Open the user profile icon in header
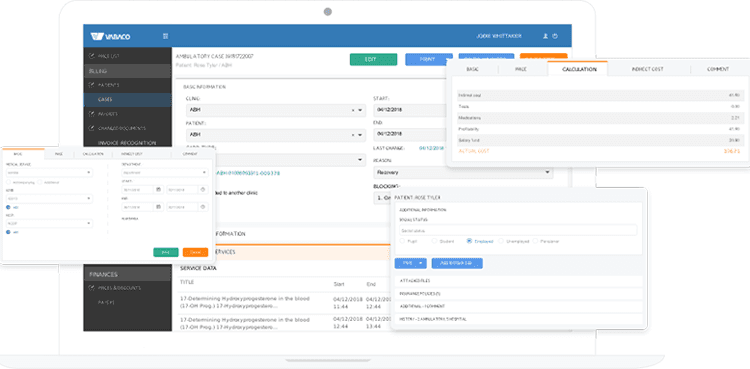The height and width of the screenshot is (369, 750). (545, 36)
